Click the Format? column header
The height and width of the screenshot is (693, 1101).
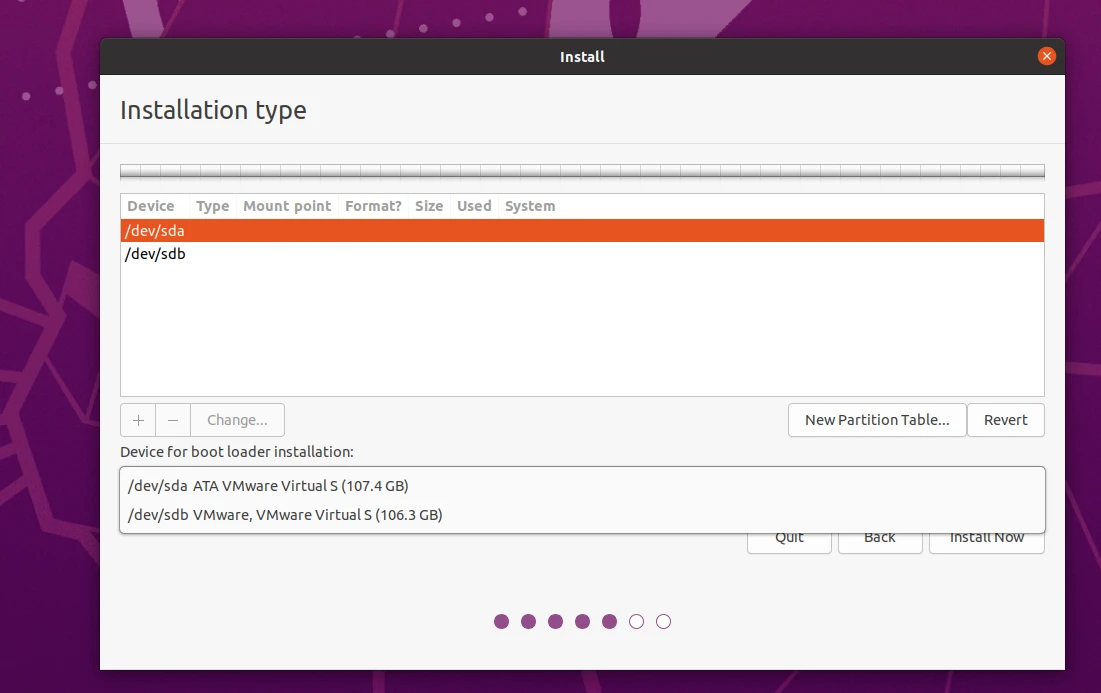point(373,206)
